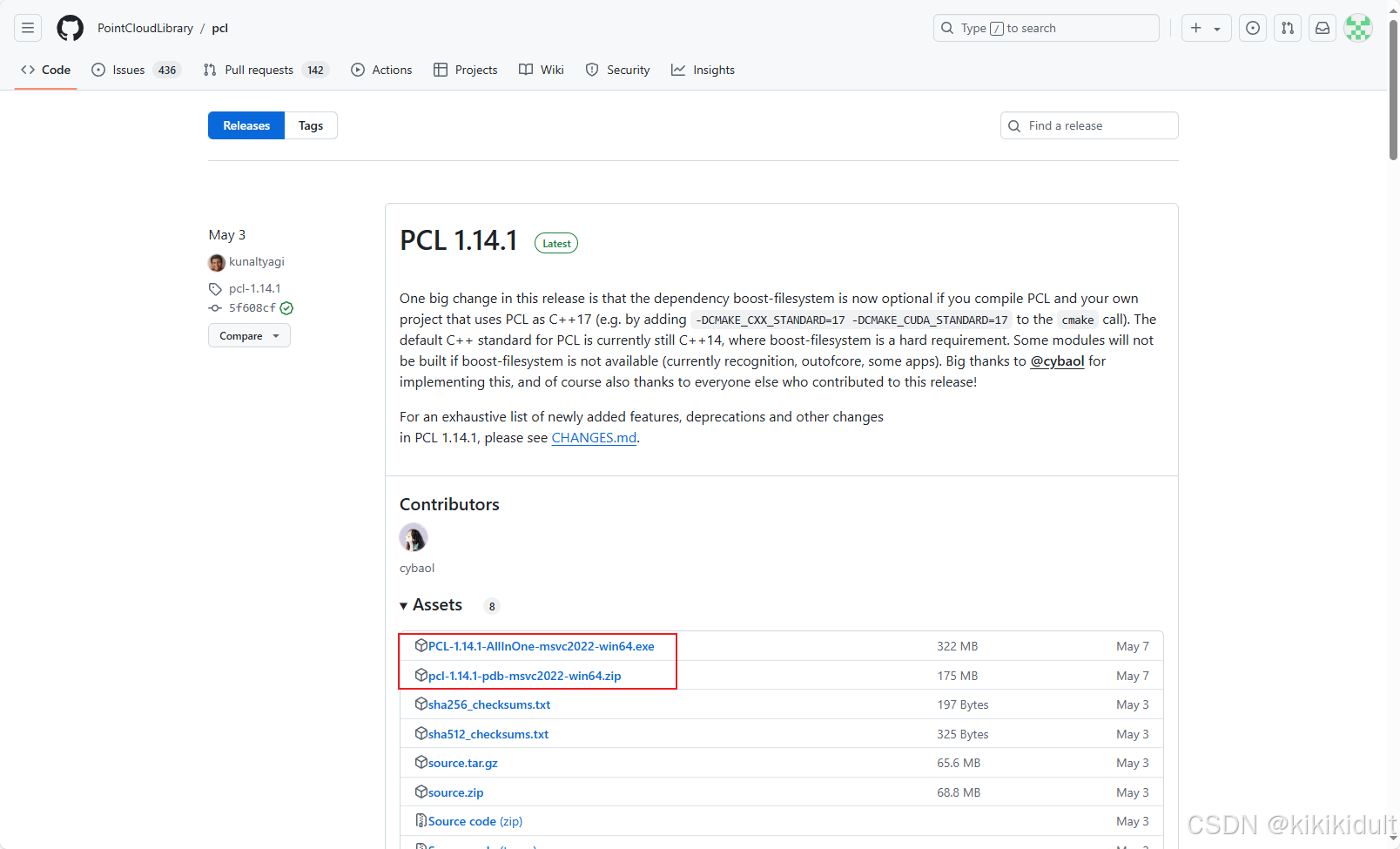Image resolution: width=1400 pixels, height=849 pixels.
Task: Open the Compare dropdown
Action: click(249, 335)
